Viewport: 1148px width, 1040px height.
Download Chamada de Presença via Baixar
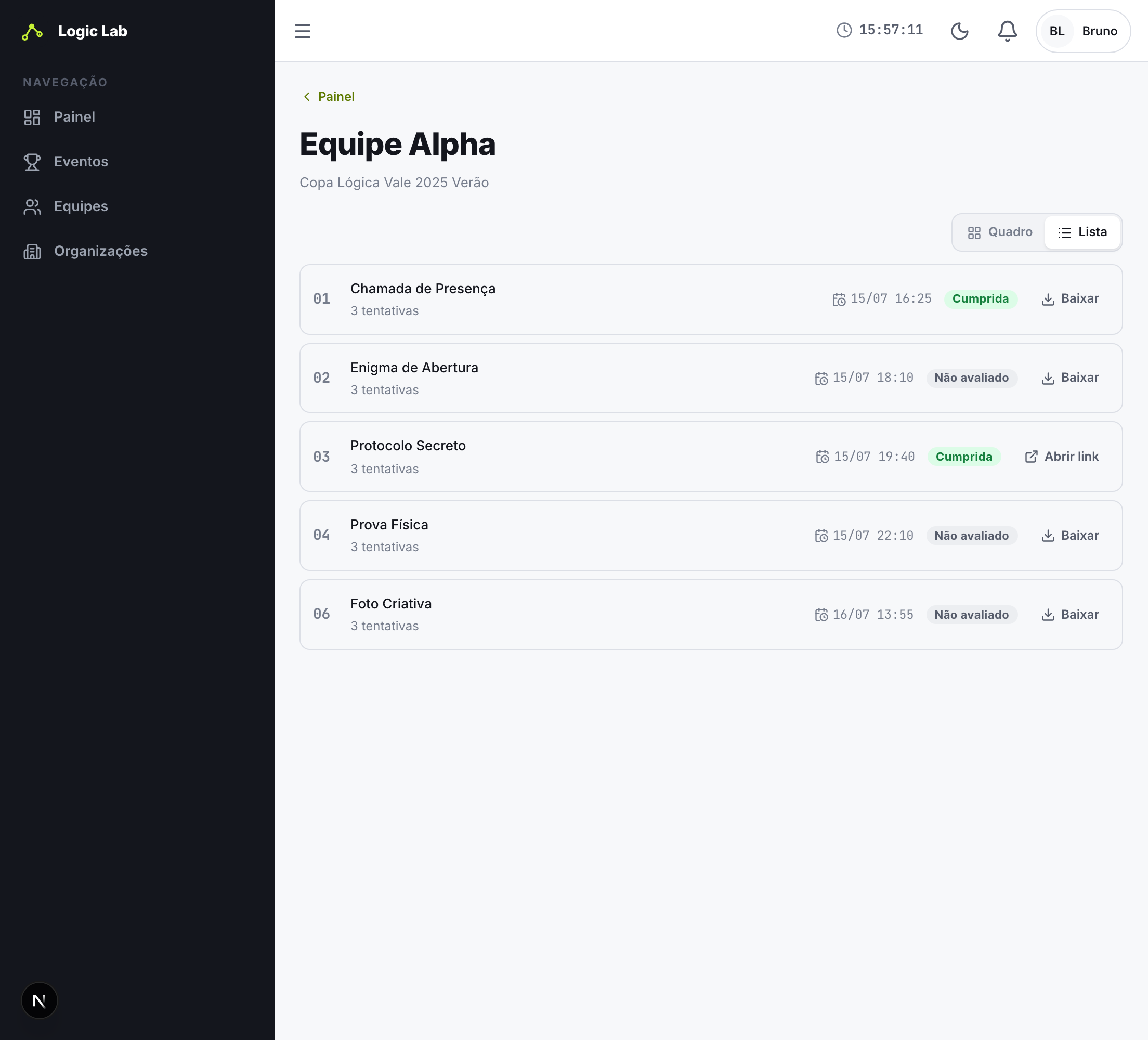(x=1070, y=299)
